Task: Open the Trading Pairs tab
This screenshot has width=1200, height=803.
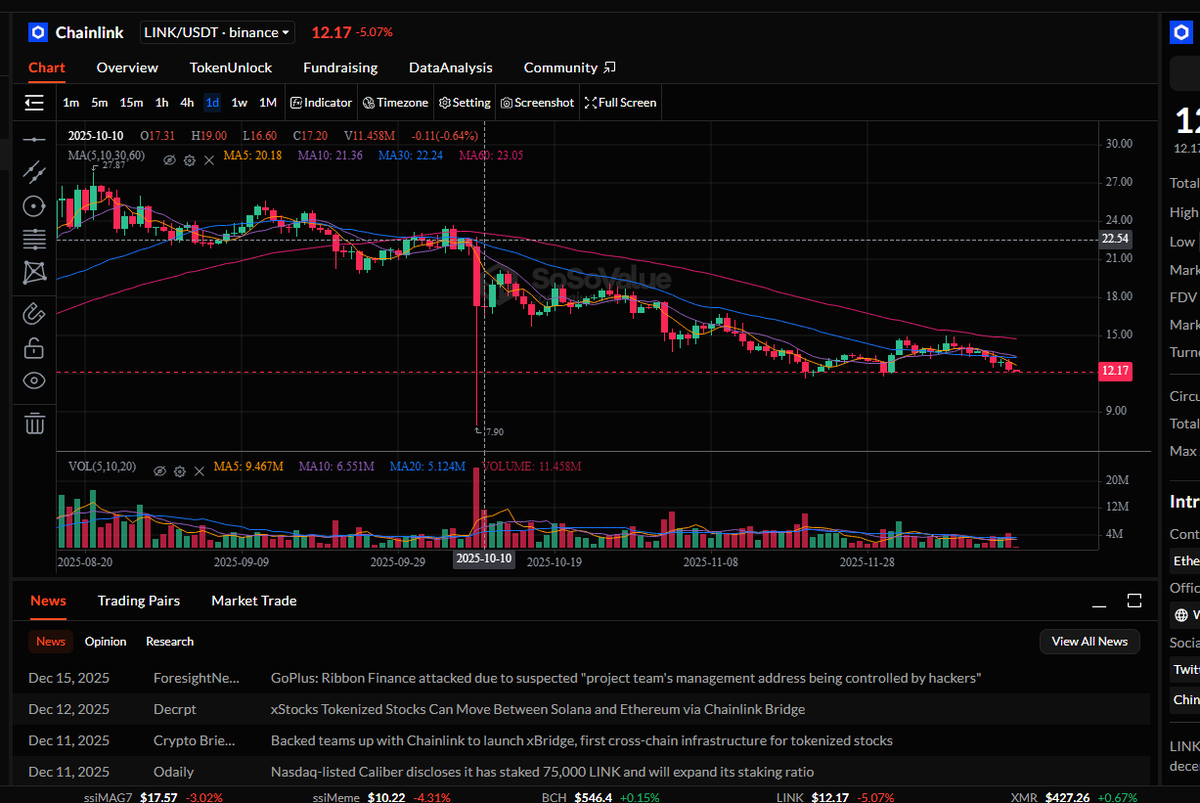Action: coord(138,600)
